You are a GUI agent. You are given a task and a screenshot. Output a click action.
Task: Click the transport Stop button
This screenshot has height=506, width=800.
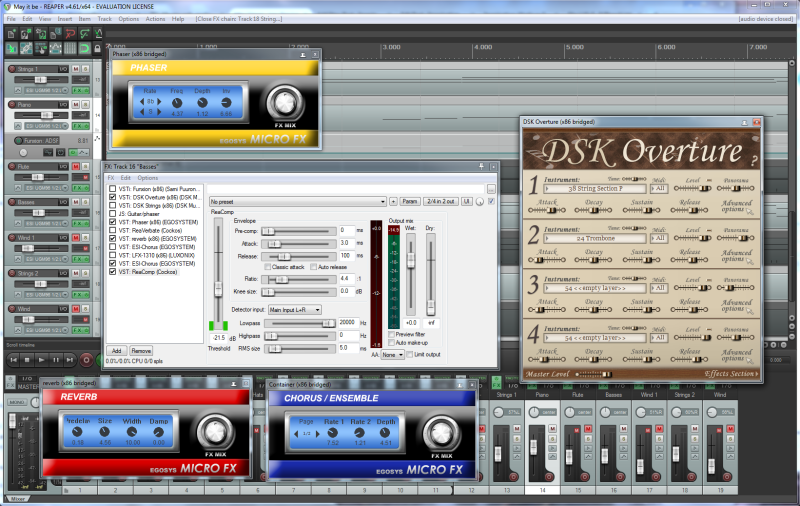tap(28, 360)
